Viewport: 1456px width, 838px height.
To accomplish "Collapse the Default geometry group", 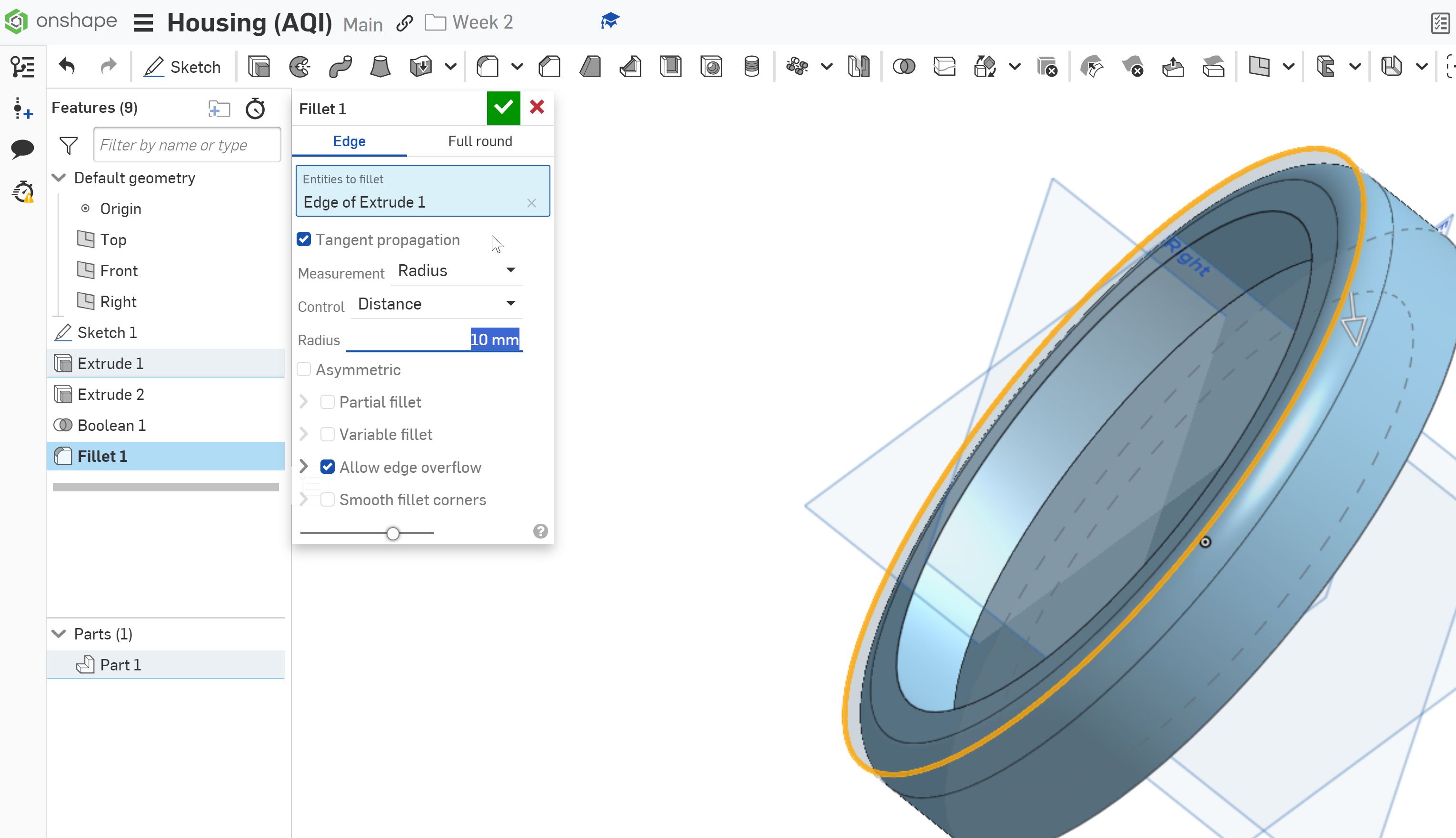I will 59,178.
